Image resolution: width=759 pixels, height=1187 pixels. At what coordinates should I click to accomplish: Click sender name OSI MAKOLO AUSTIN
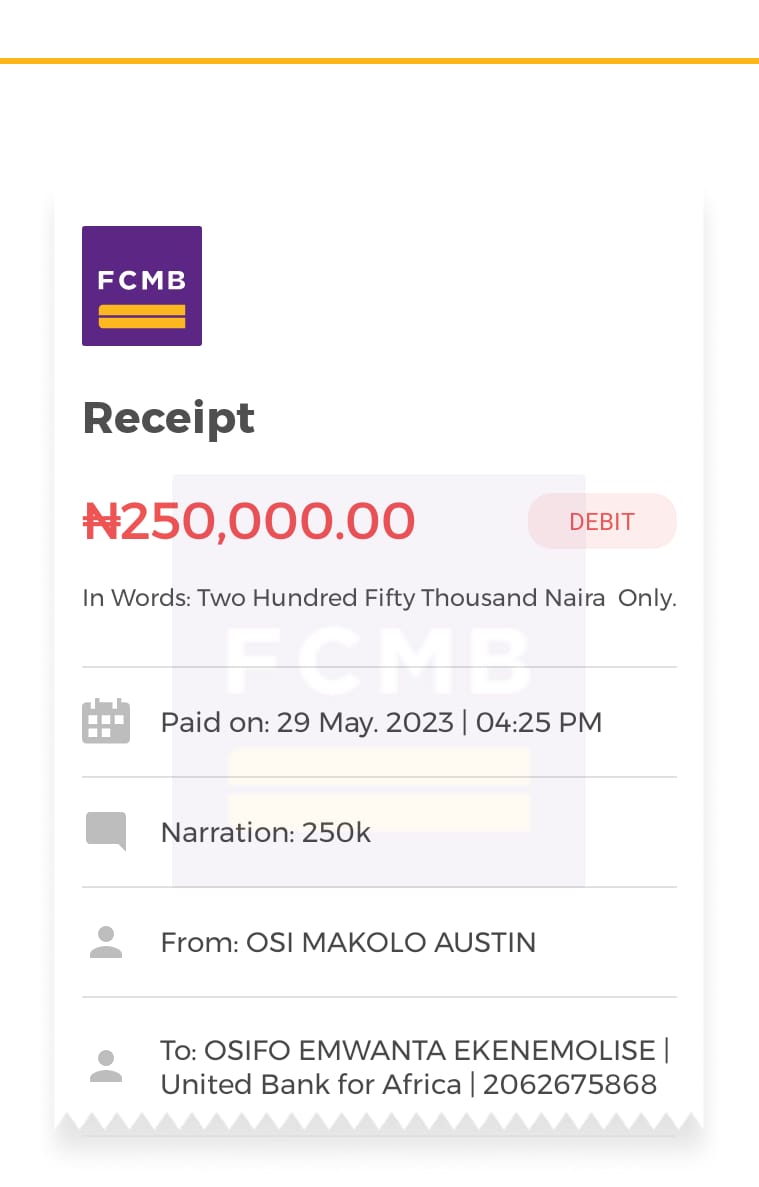point(391,942)
